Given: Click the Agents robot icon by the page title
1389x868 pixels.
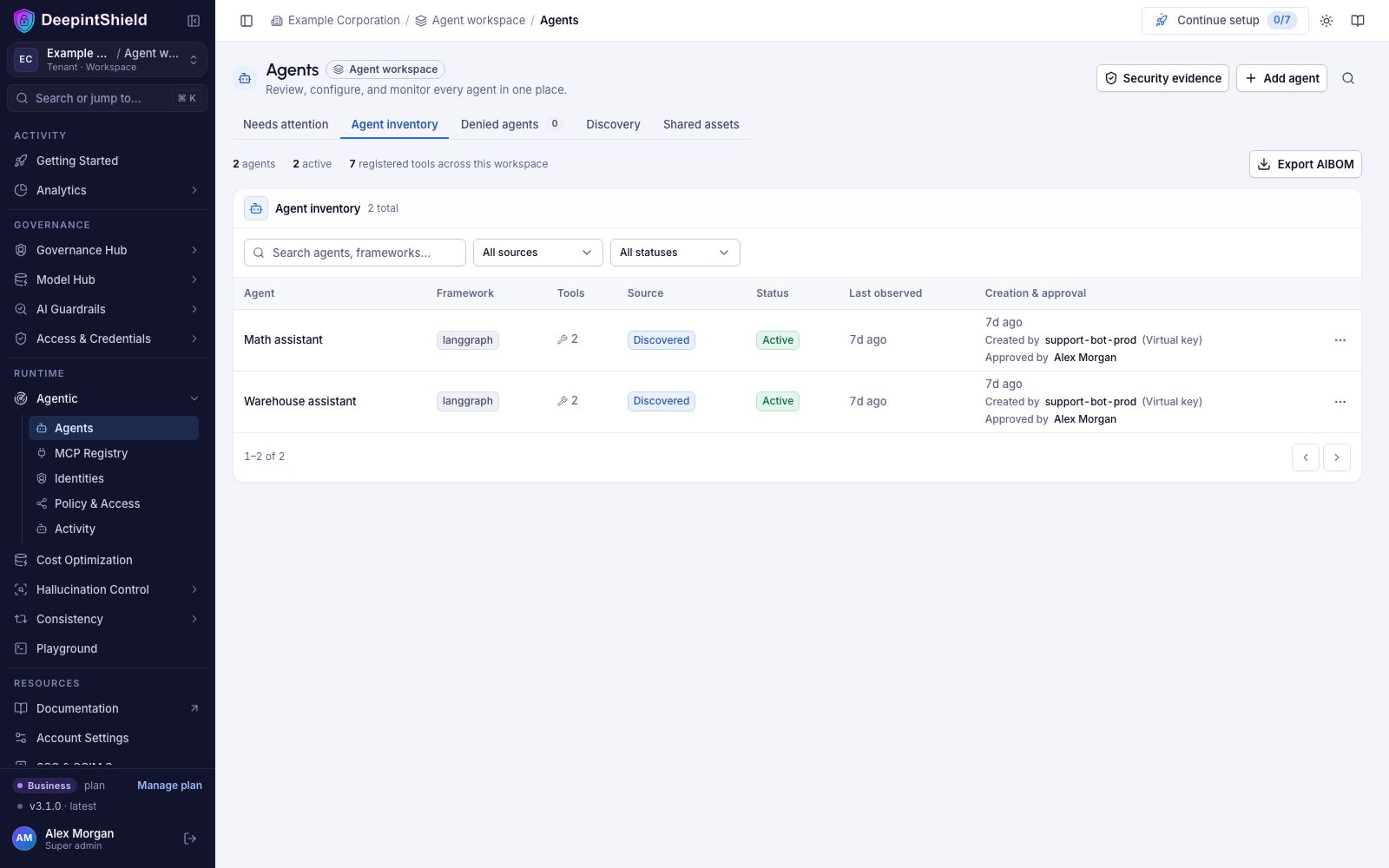Looking at the screenshot, I should [x=245, y=78].
